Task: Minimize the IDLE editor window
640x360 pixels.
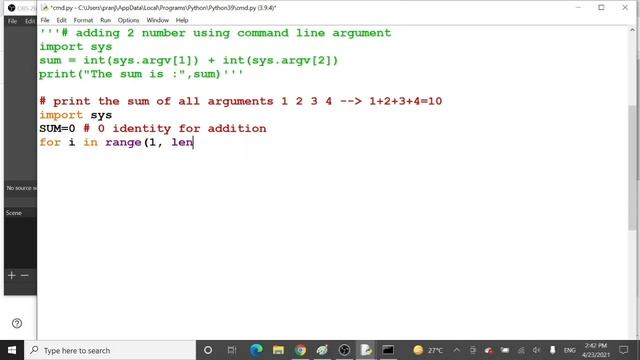Action: (x=578, y=7)
